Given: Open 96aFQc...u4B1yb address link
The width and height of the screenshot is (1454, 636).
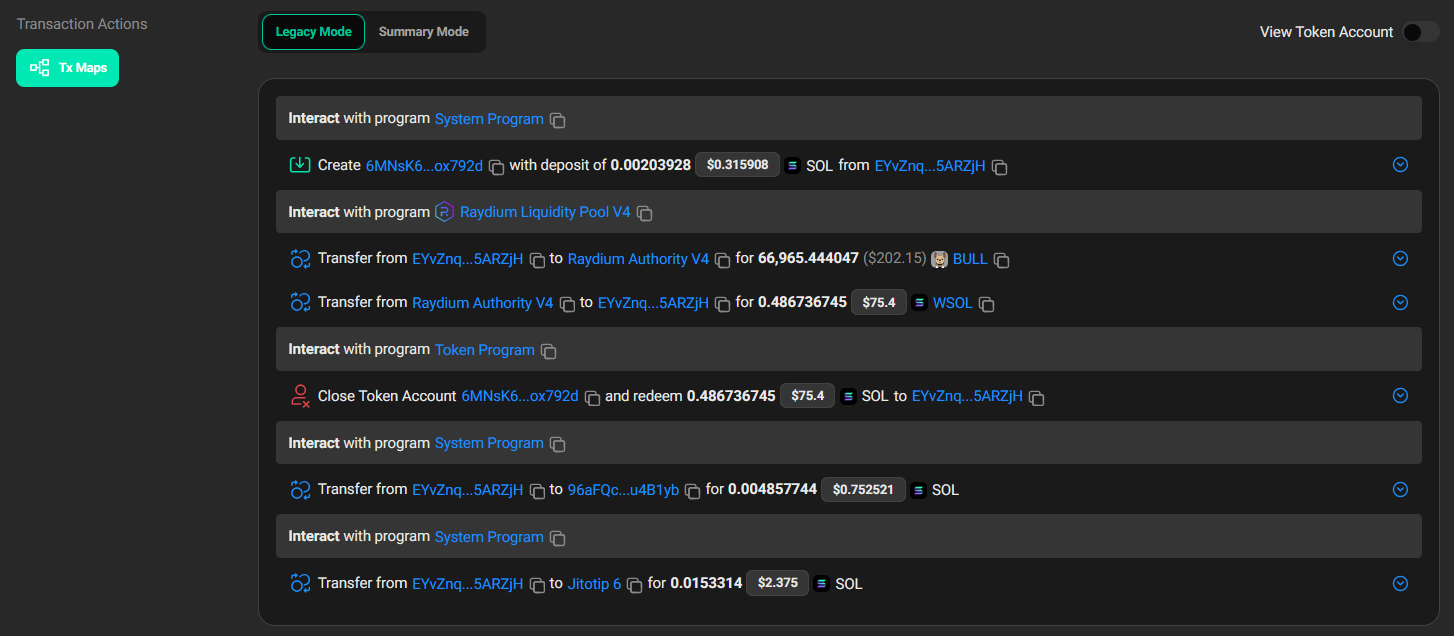Looking at the screenshot, I should point(623,490).
